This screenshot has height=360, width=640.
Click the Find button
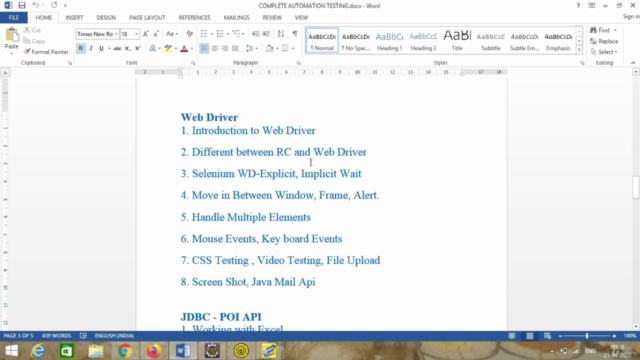pyautogui.click(x=600, y=30)
